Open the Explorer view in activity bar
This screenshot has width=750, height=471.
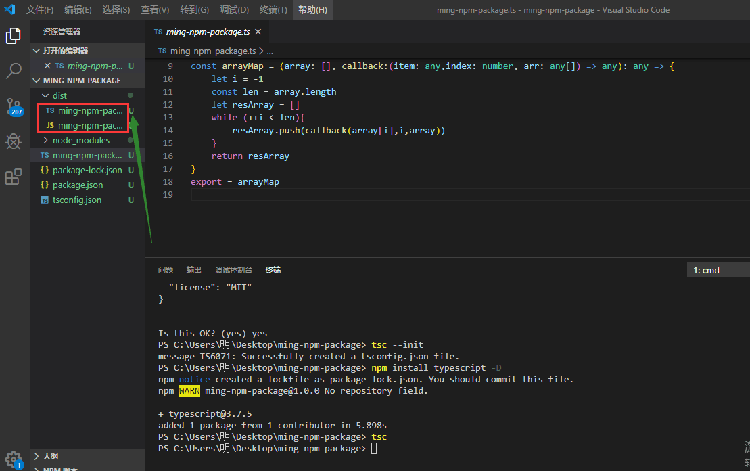click(14, 36)
